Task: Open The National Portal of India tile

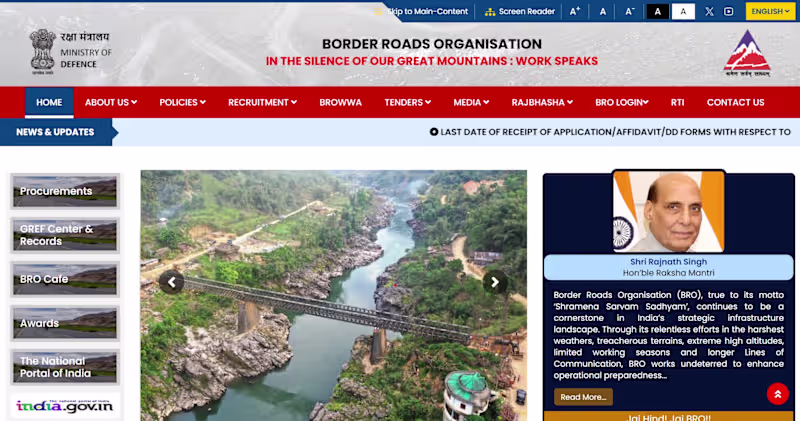Action: [65, 367]
